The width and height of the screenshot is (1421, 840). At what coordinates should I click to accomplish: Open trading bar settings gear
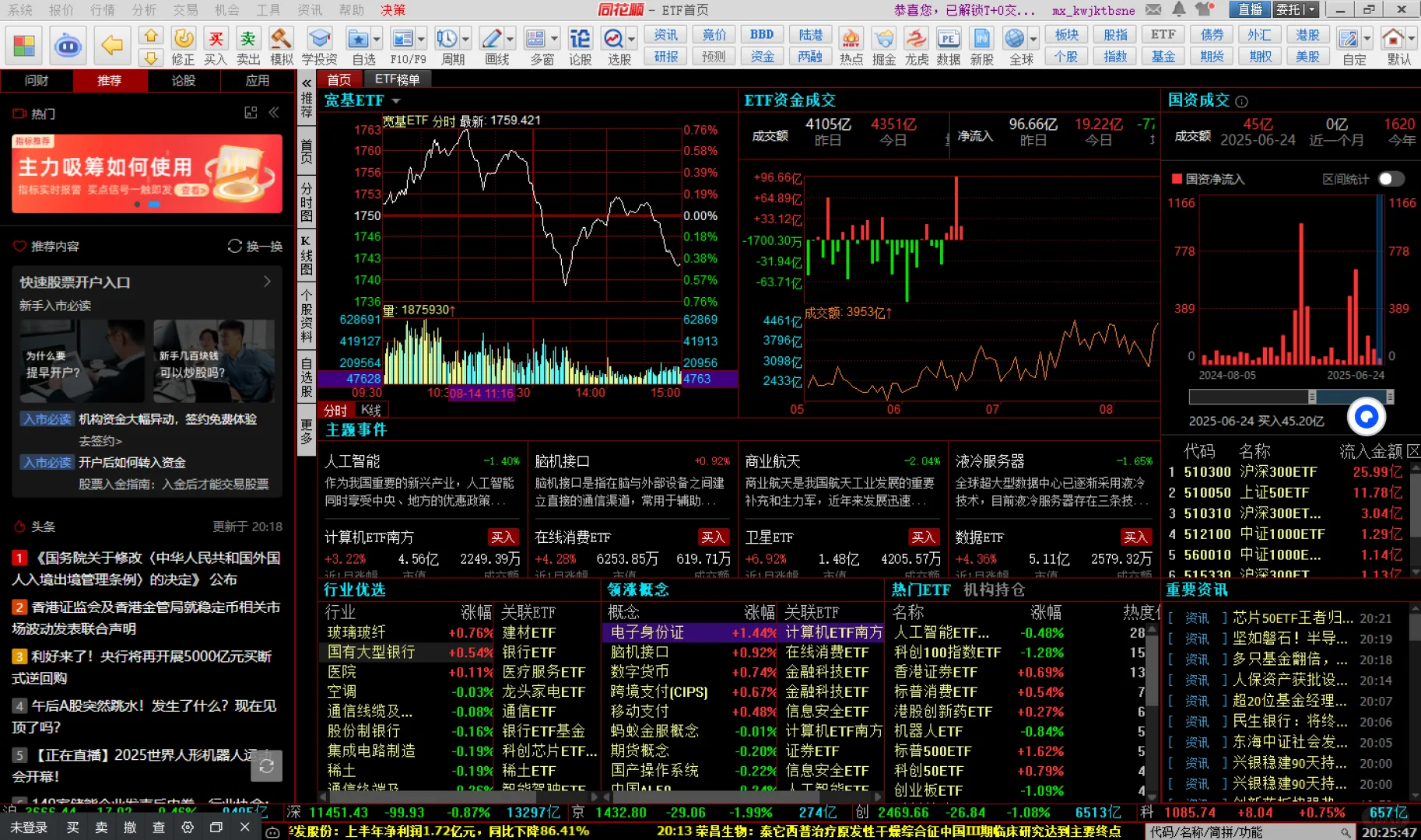[x=188, y=828]
